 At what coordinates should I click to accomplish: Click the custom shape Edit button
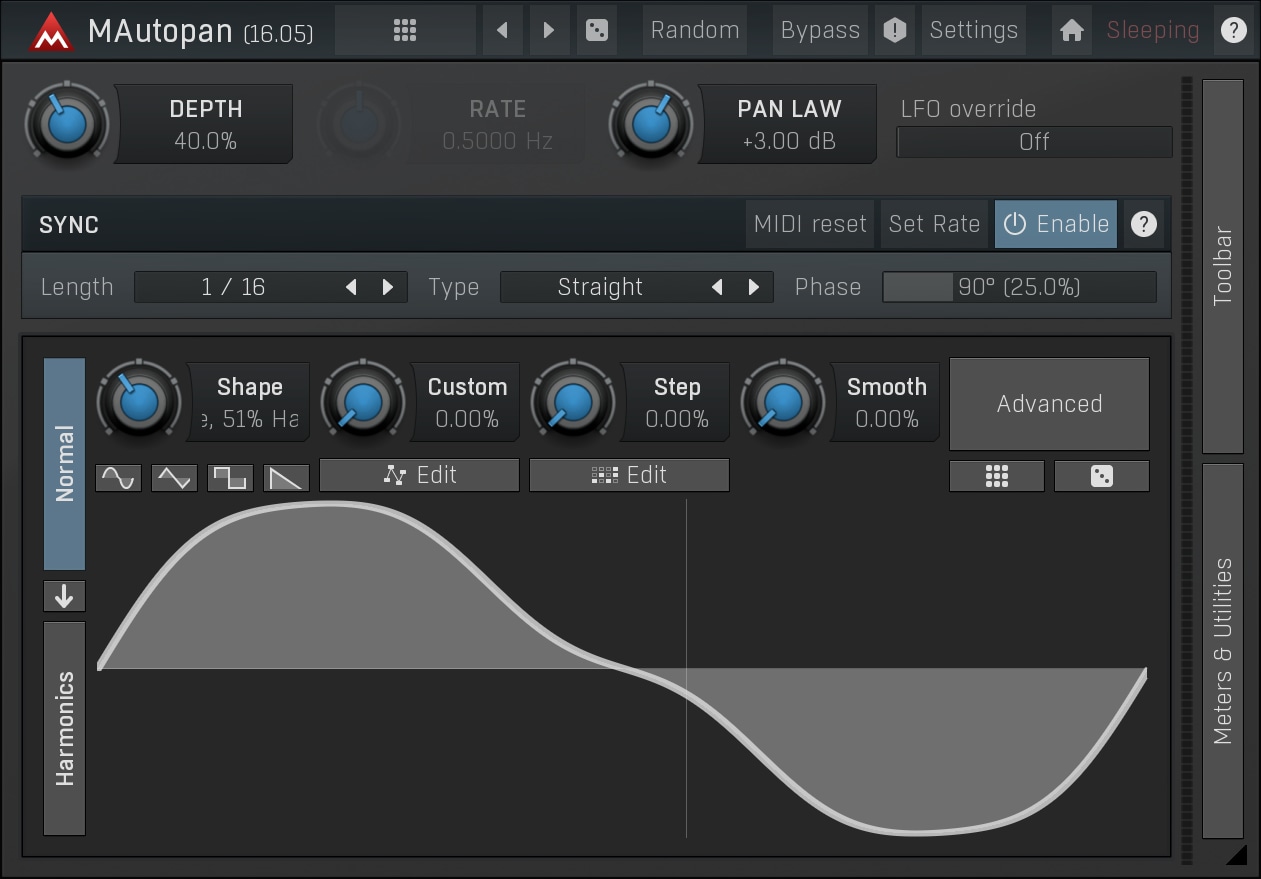[x=419, y=475]
